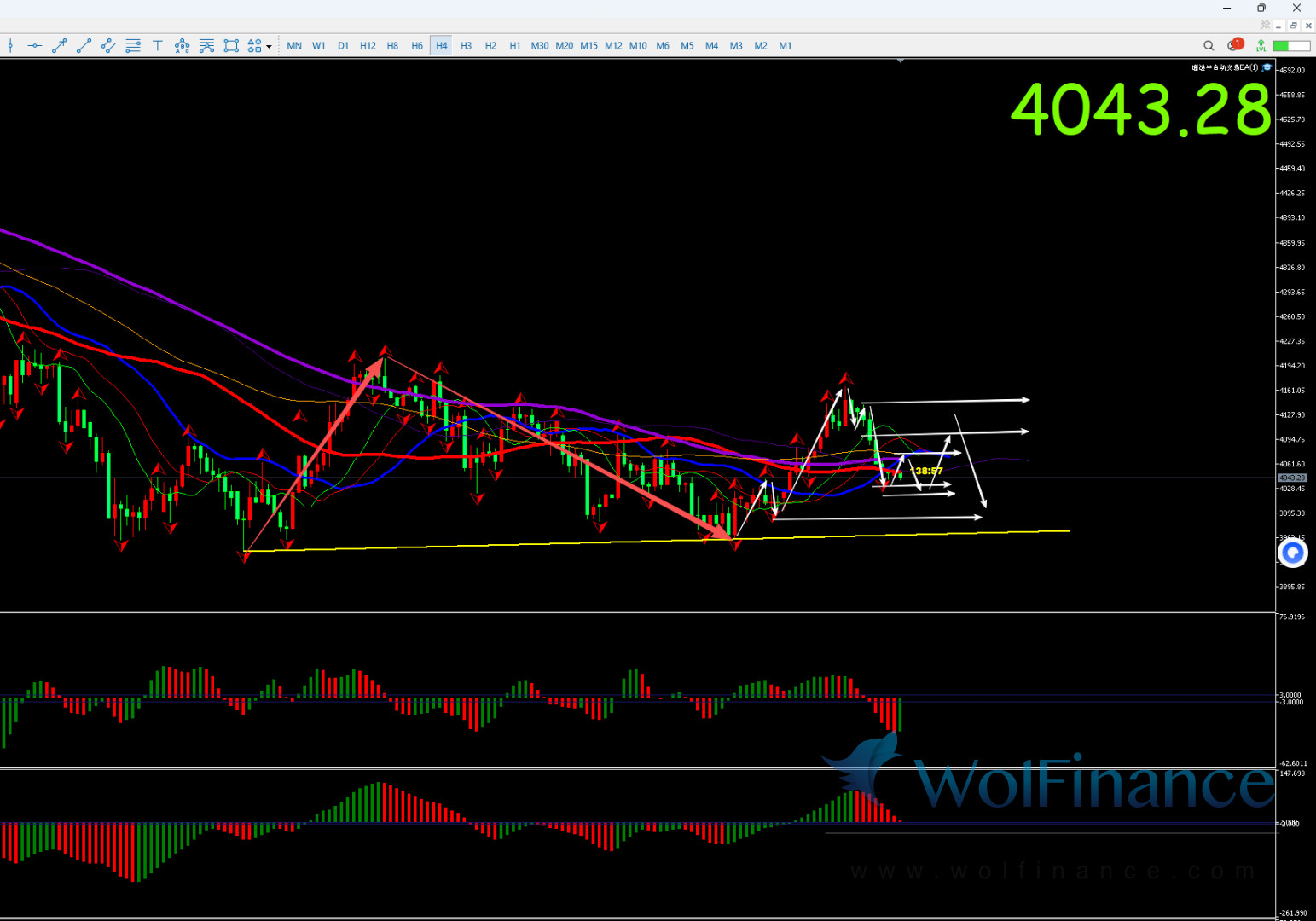Image resolution: width=1316 pixels, height=921 pixels.
Task: Switch chart to M6 timeframe
Action: tap(663, 46)
